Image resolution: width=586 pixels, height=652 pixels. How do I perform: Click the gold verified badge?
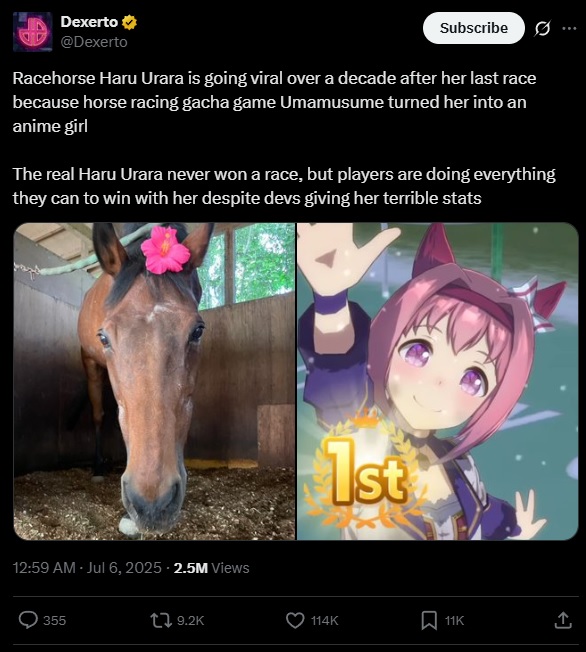pyautogui.click(x=129, y=22)
